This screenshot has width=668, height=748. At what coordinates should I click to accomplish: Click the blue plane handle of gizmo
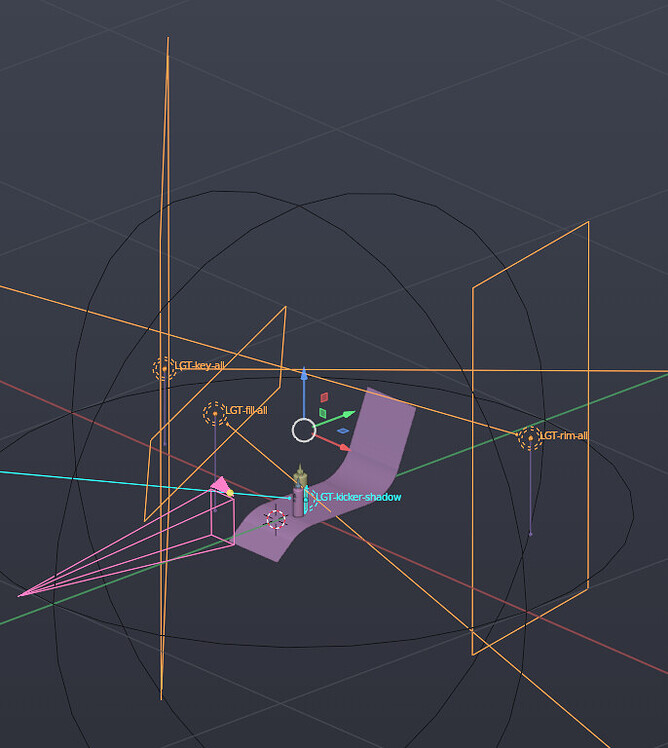tap(343, 431)
